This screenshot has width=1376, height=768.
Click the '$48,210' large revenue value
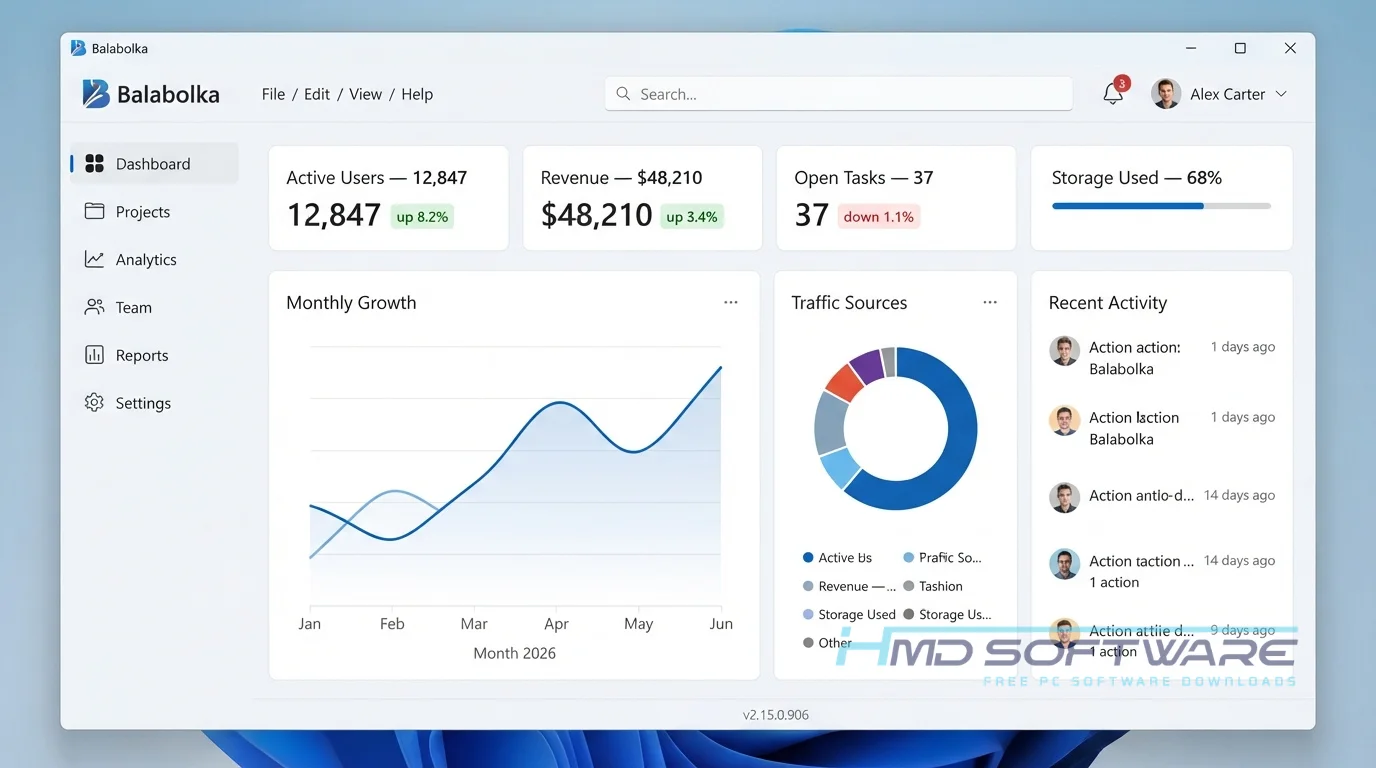pos(597,215)
